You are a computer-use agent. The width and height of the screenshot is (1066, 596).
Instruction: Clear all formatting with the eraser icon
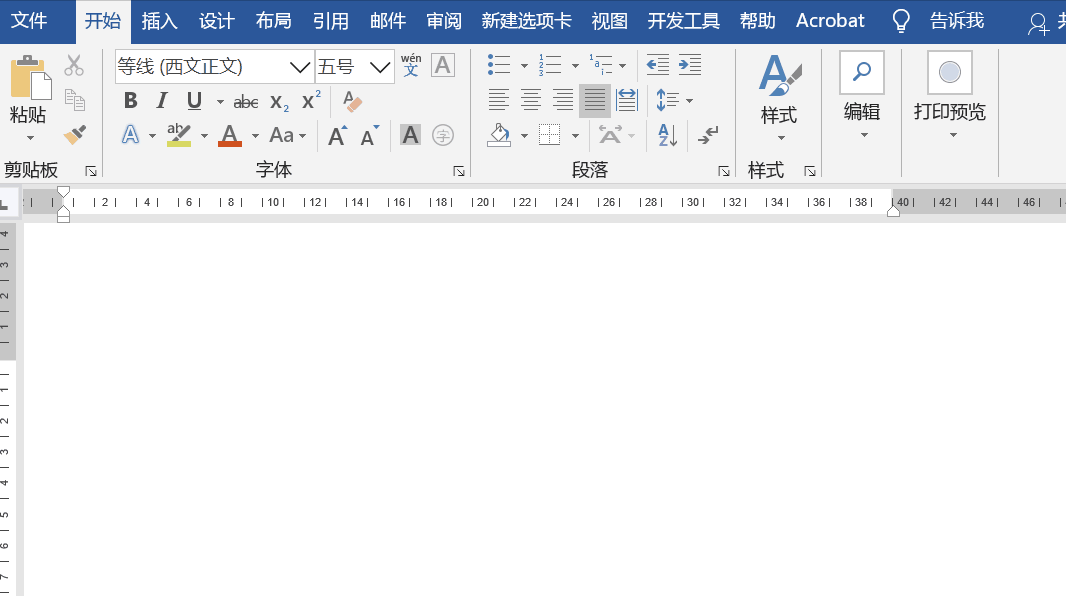352,100
